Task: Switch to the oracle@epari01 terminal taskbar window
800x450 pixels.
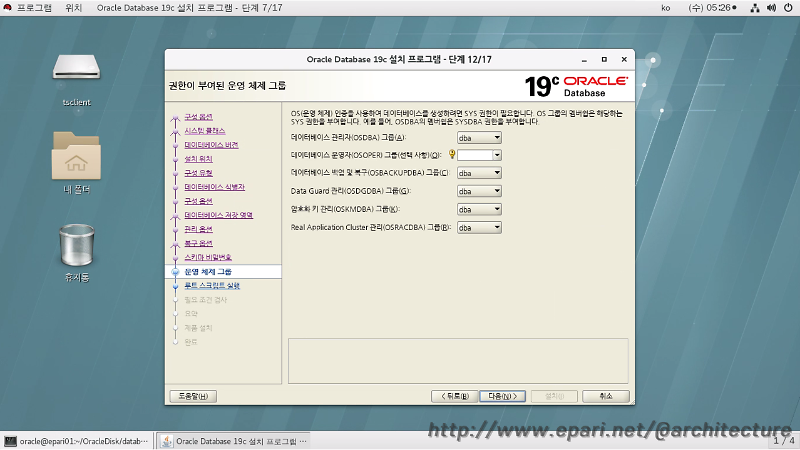Action: tap(77, 441)
